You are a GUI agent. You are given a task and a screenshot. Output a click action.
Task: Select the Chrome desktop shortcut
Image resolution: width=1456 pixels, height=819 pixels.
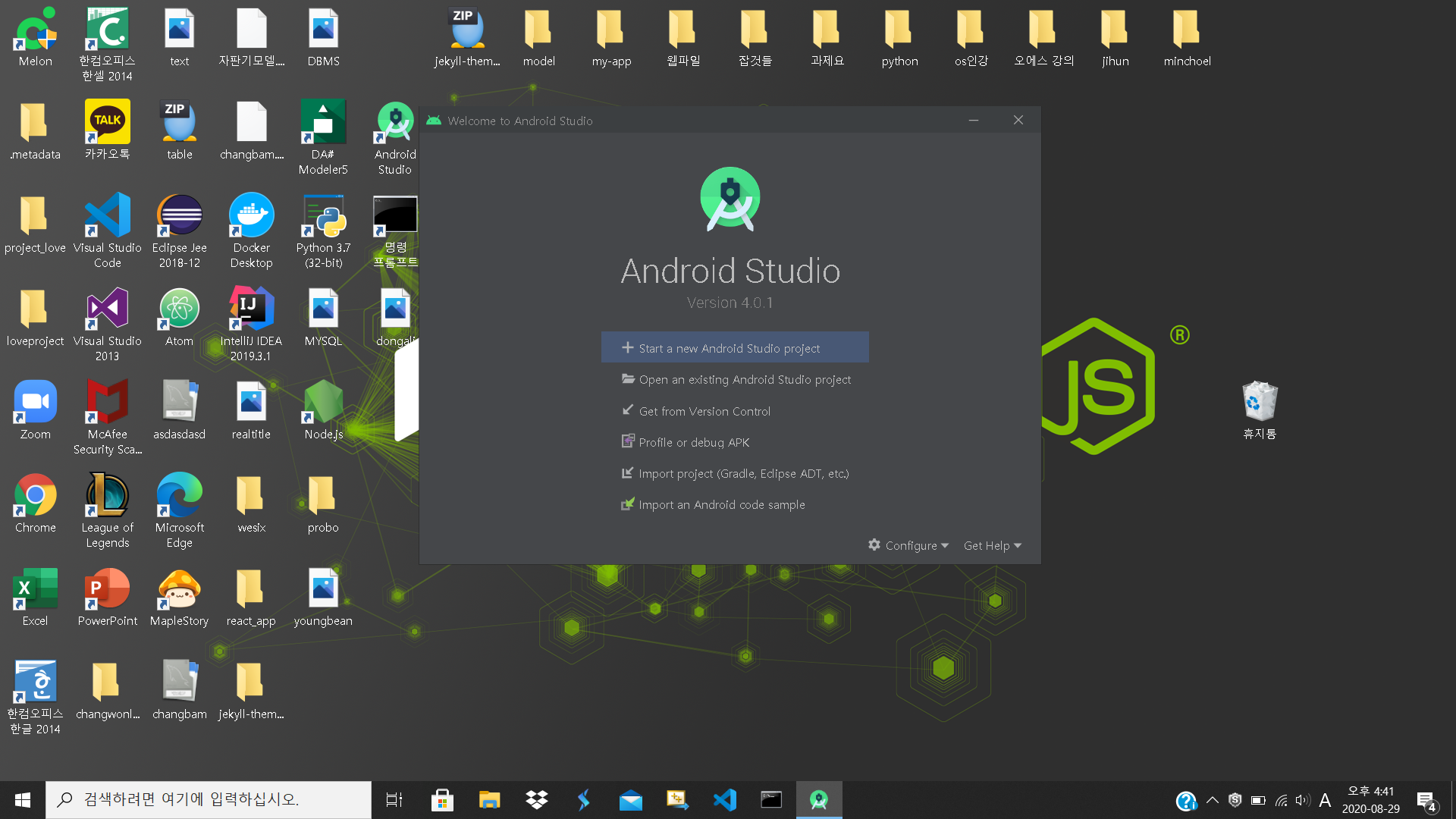coord(36,503)
